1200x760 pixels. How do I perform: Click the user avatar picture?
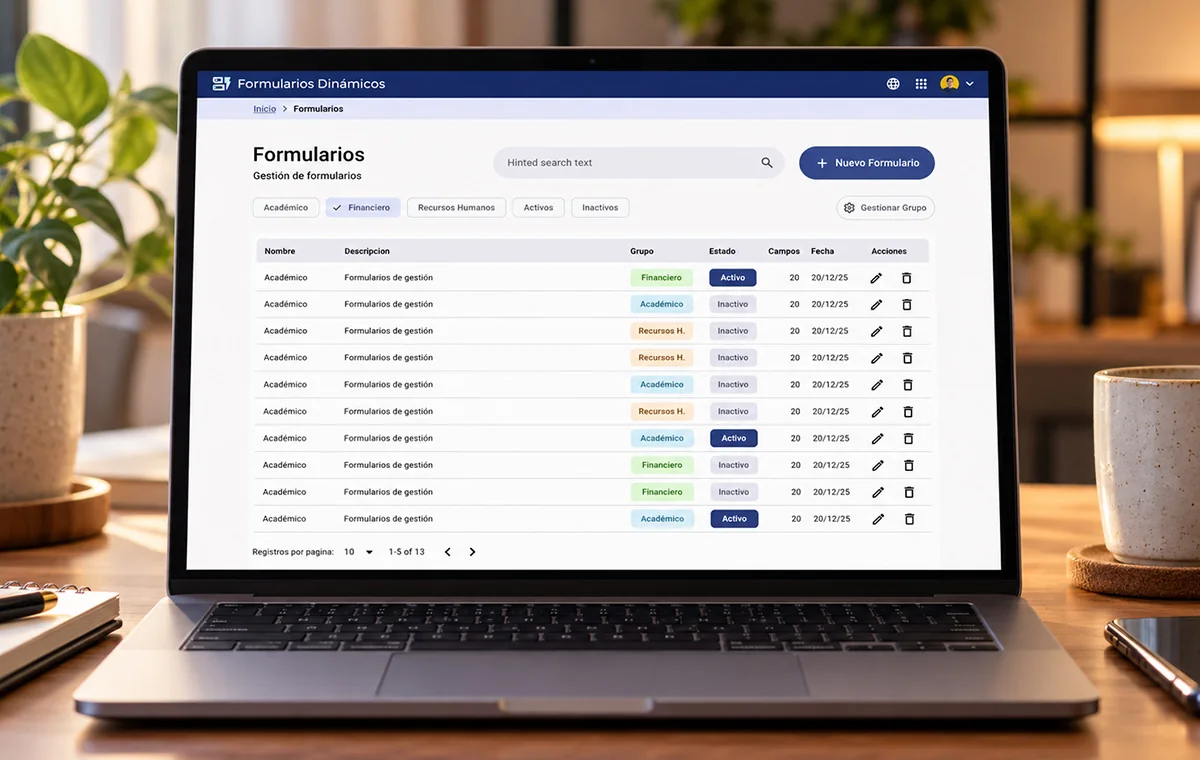click(x=950, y=84)
